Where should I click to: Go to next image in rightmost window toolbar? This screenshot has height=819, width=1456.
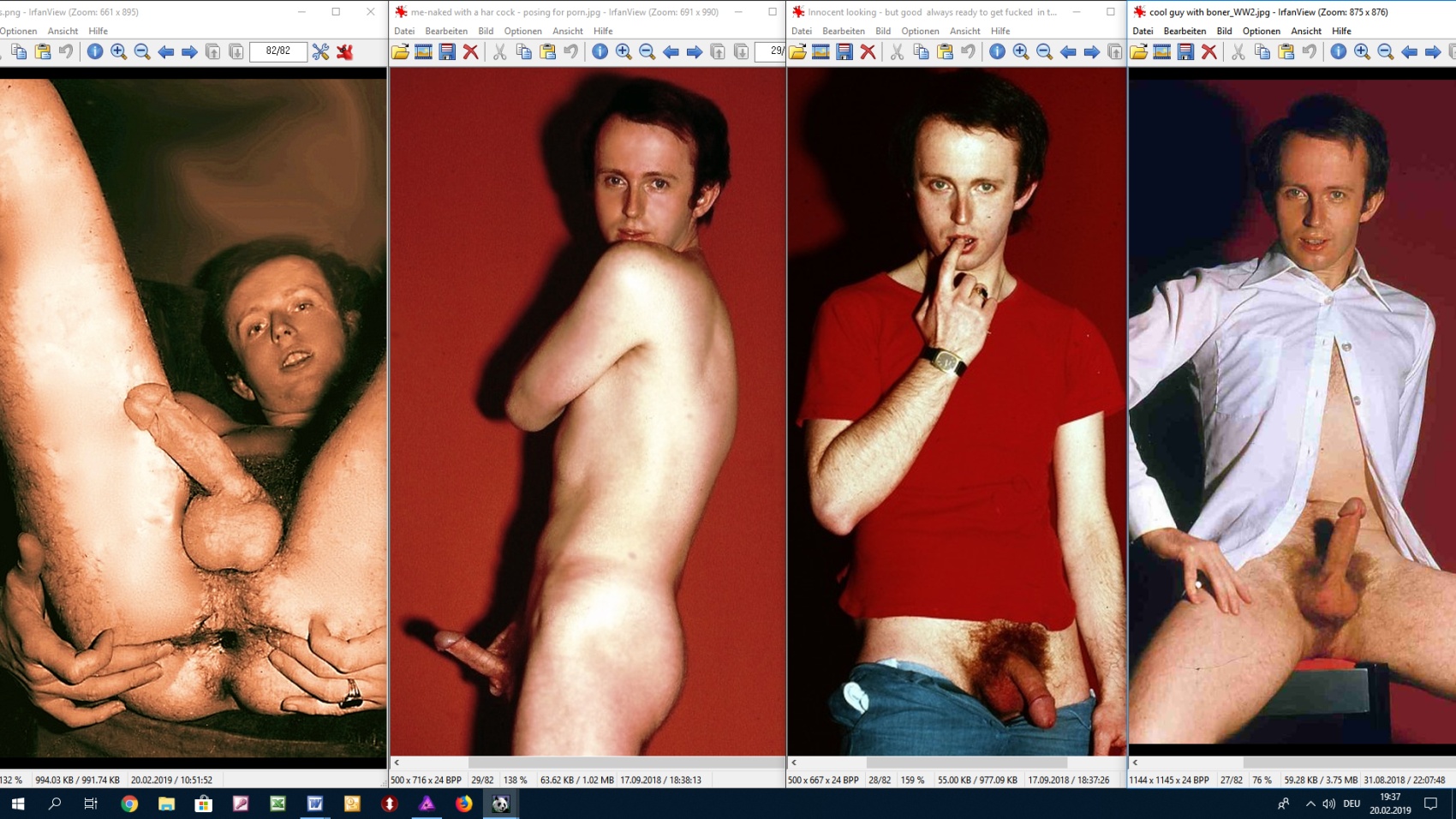point(1432,52)
